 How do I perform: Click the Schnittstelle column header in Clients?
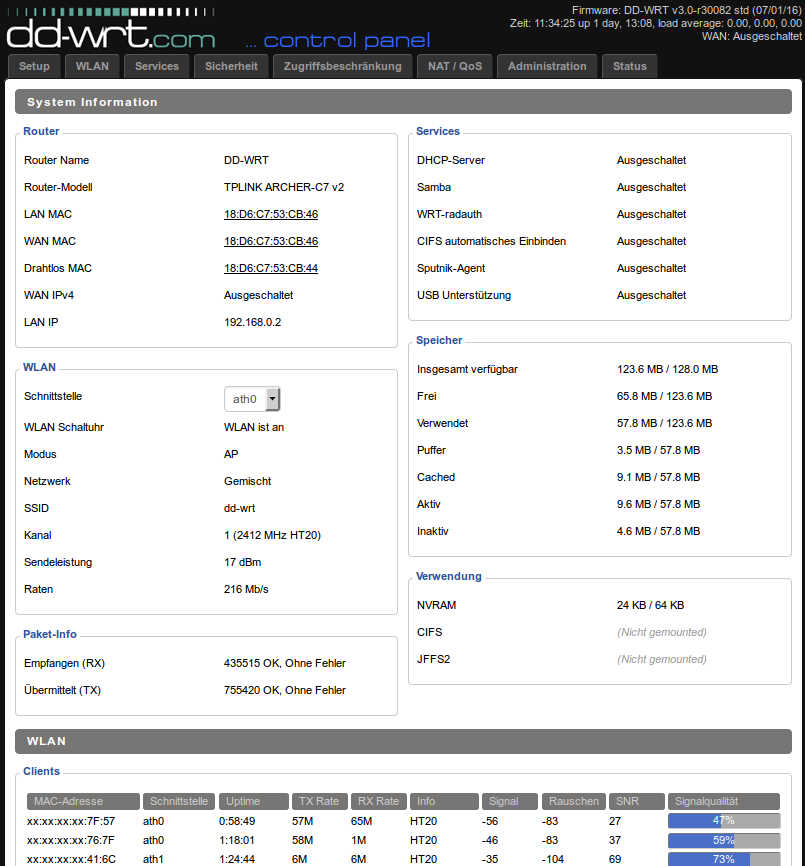[x=179, y=801]
